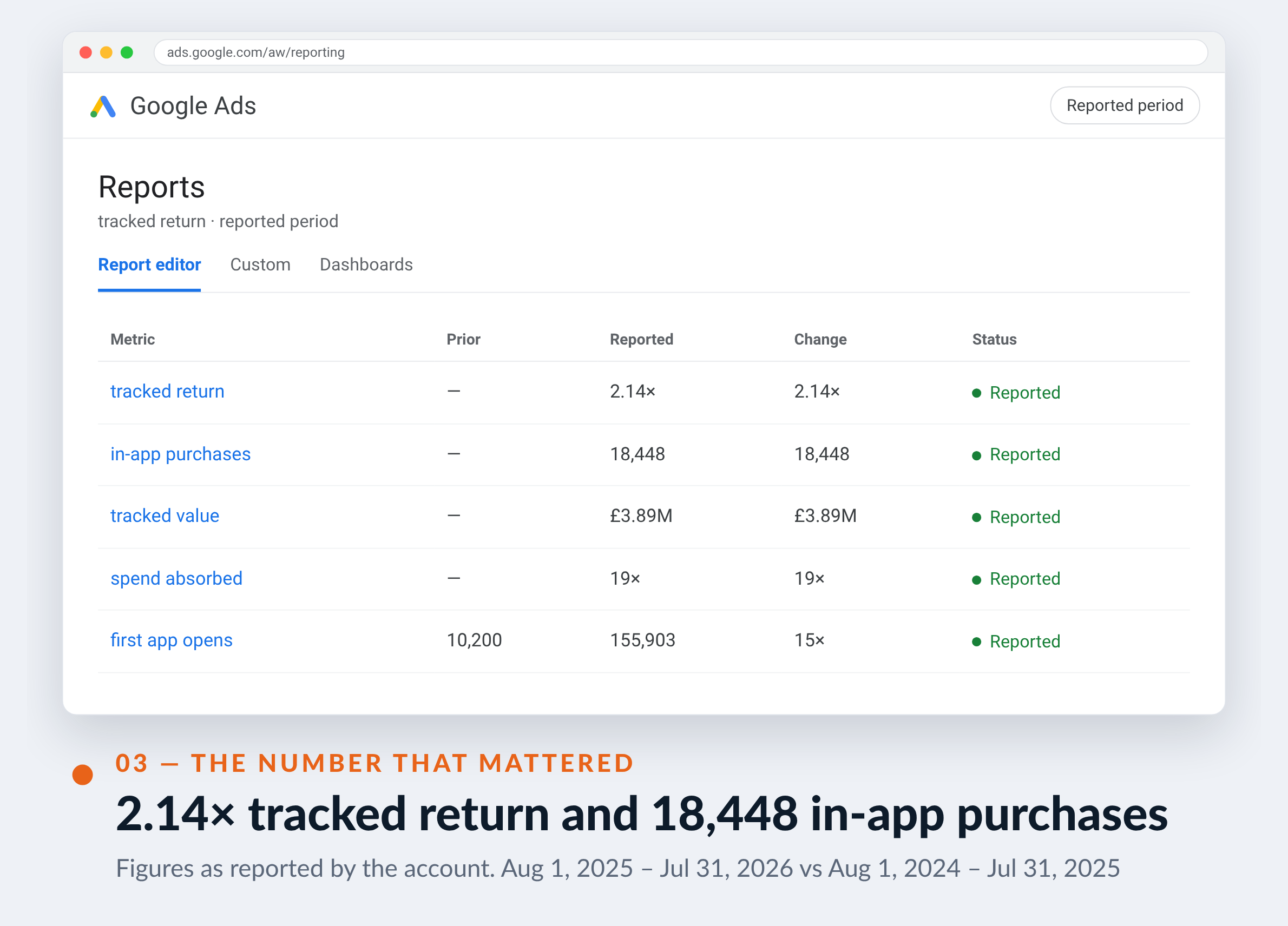
Task: Open the tracked value metric link
Action: pyautogui.click(x=165, y=515)
